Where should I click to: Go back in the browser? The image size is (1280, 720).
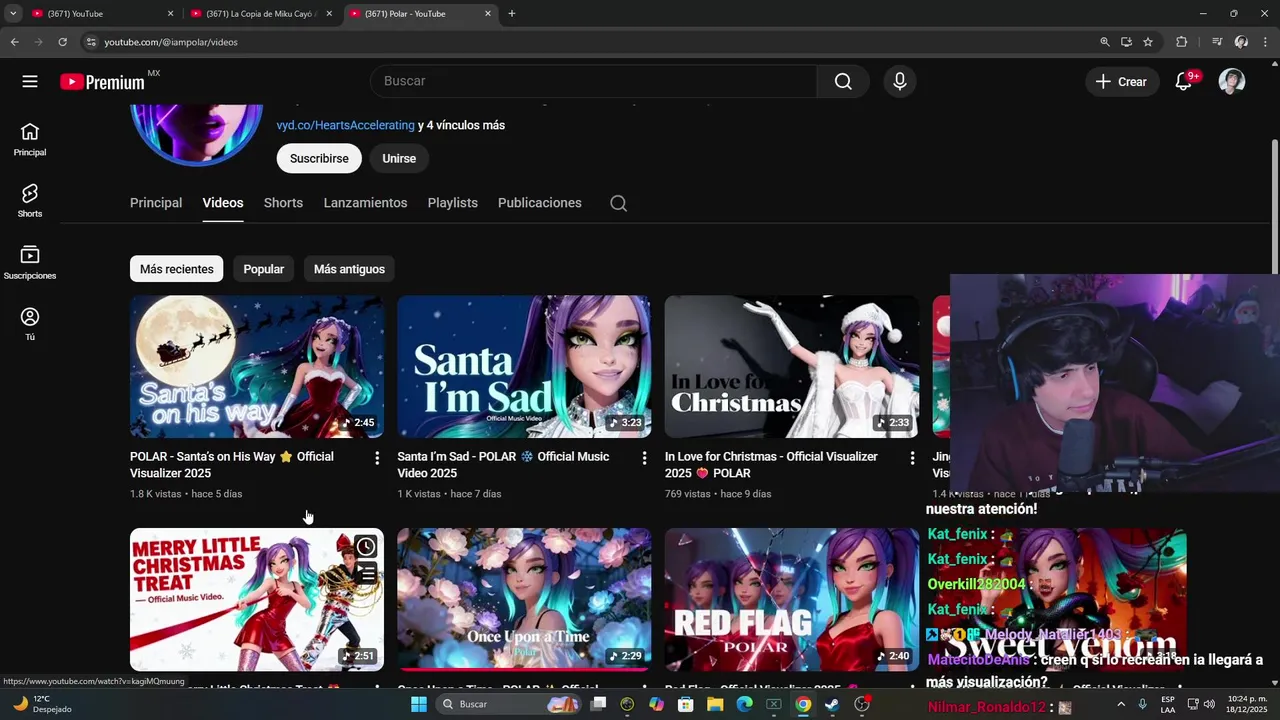coord(14,42)
